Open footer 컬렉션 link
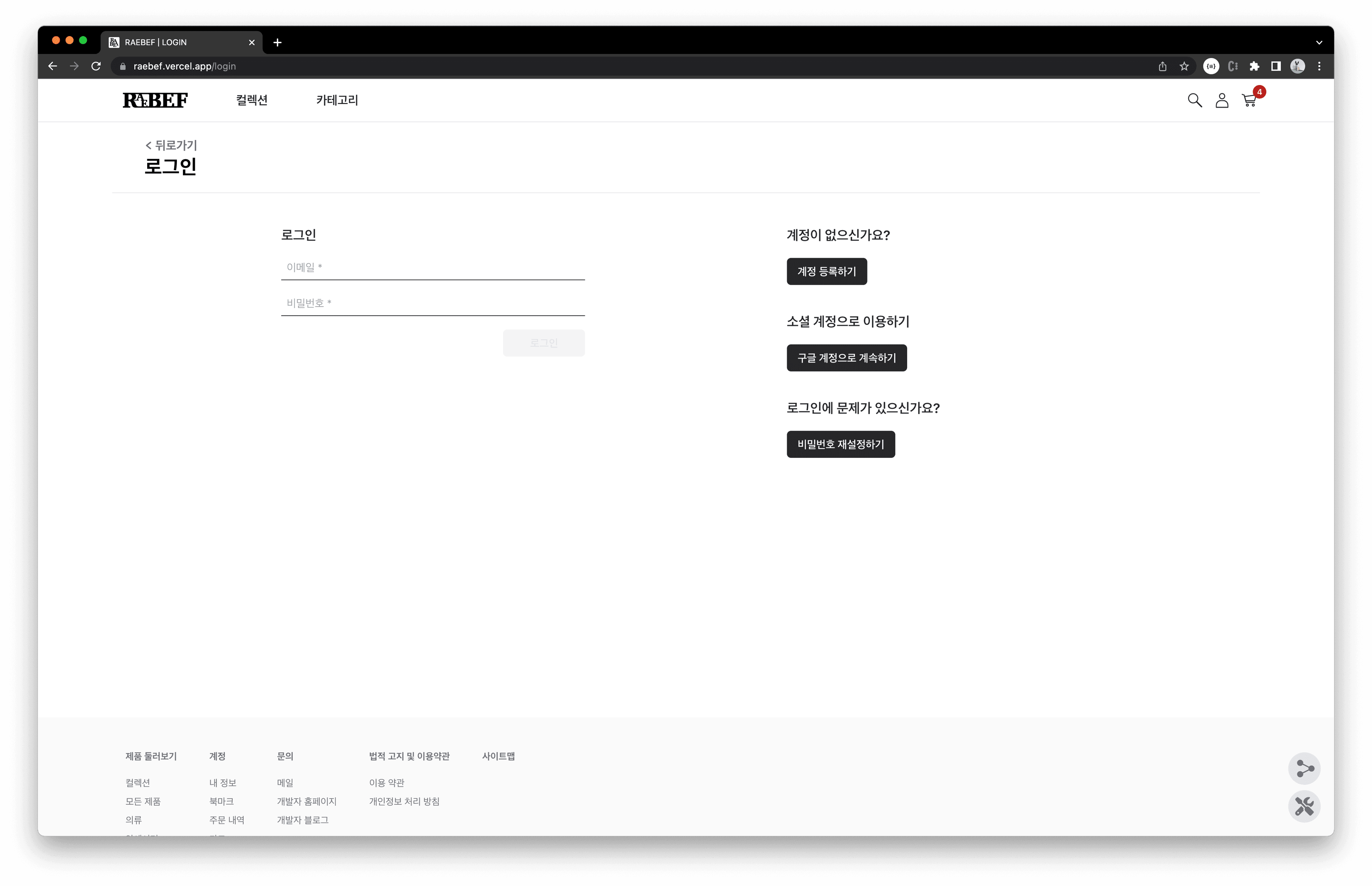The width and height of the screenshot is (1372, 886). 138,782
